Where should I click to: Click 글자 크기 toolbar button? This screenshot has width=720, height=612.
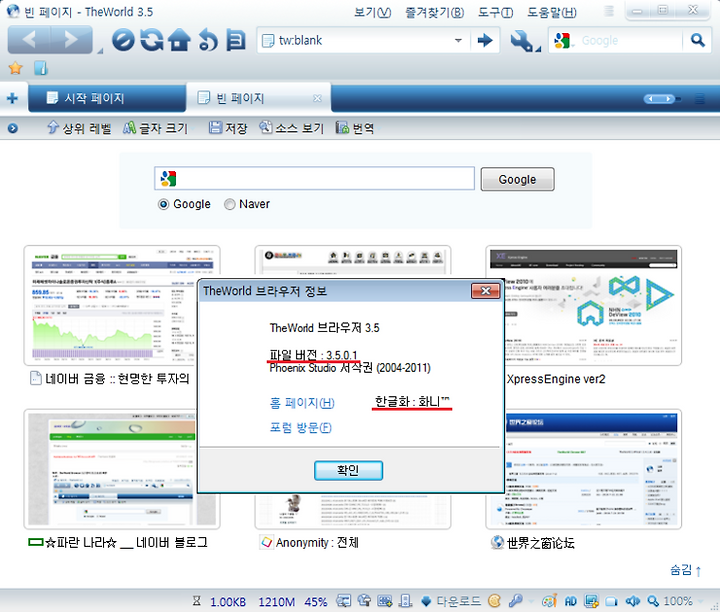pyautogui.click(x=155, y=128)
